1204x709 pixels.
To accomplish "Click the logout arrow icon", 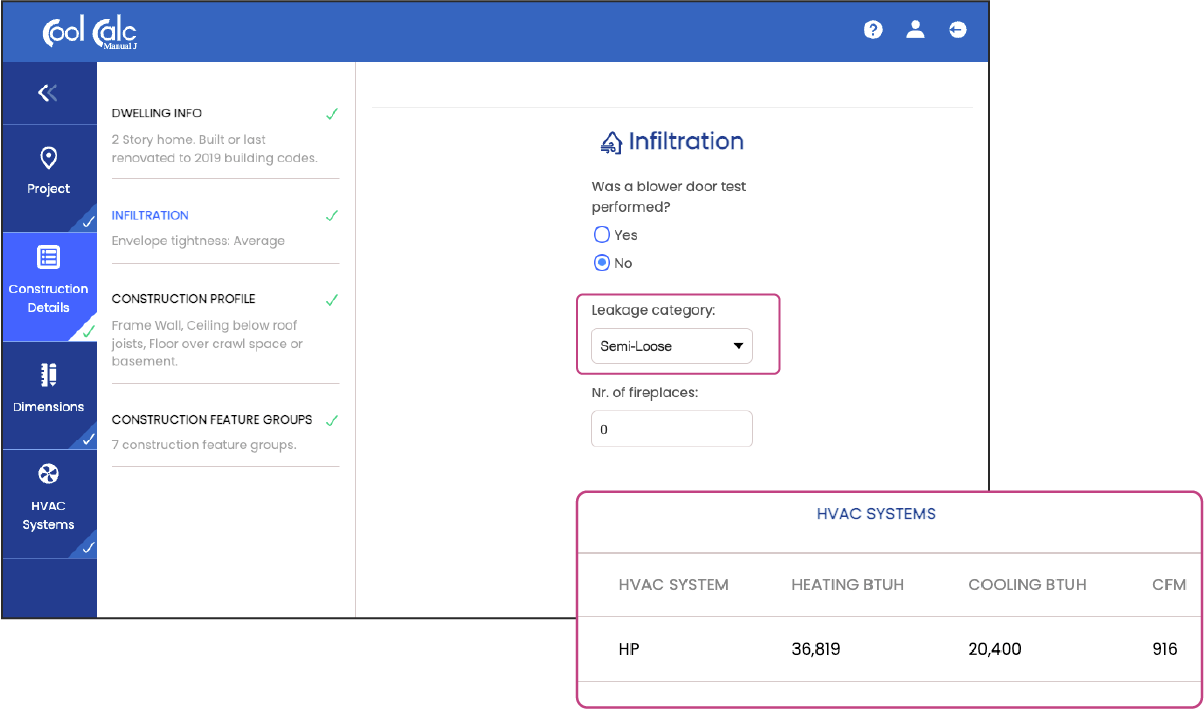I will (x=958, y=30).
